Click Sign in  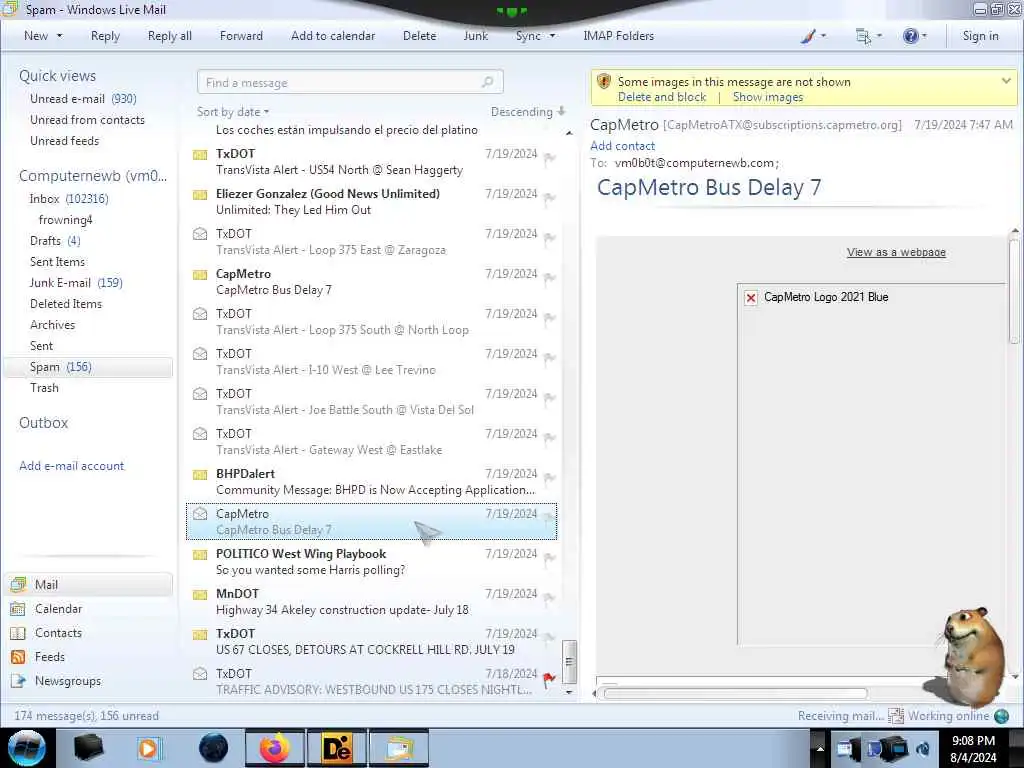point(980,36)
